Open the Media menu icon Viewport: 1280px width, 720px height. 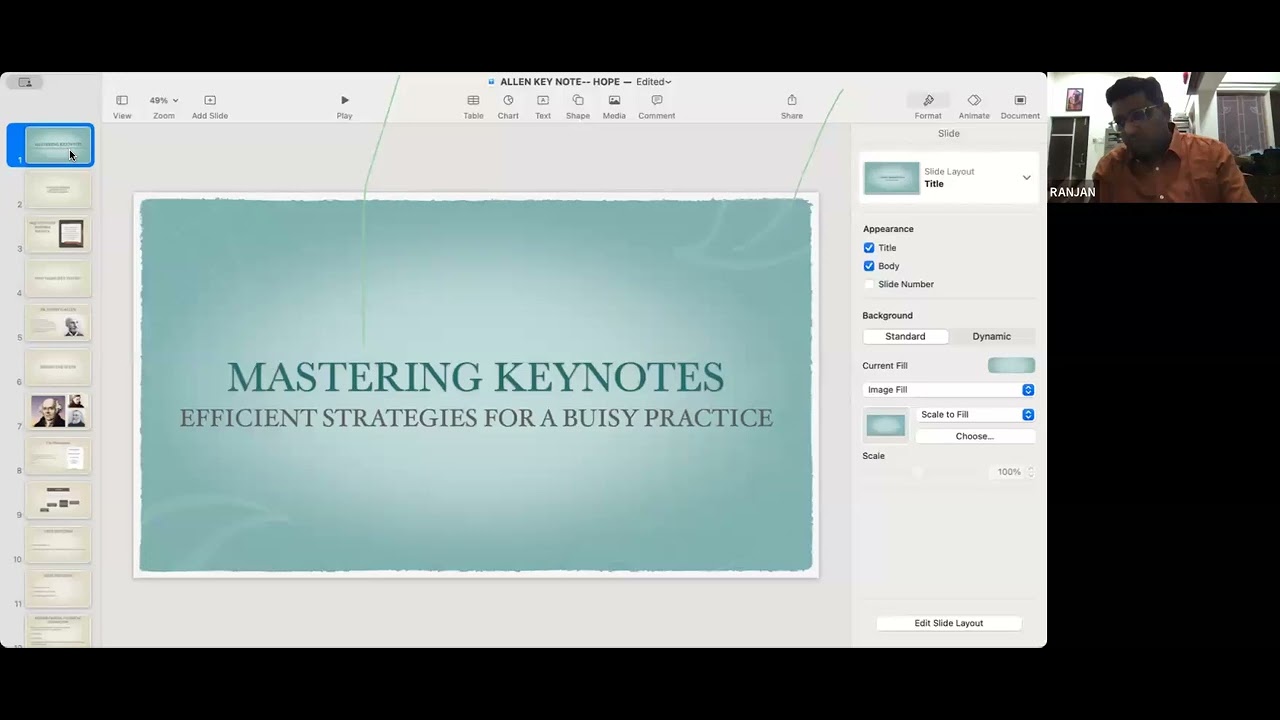click(x=614, y=101)
